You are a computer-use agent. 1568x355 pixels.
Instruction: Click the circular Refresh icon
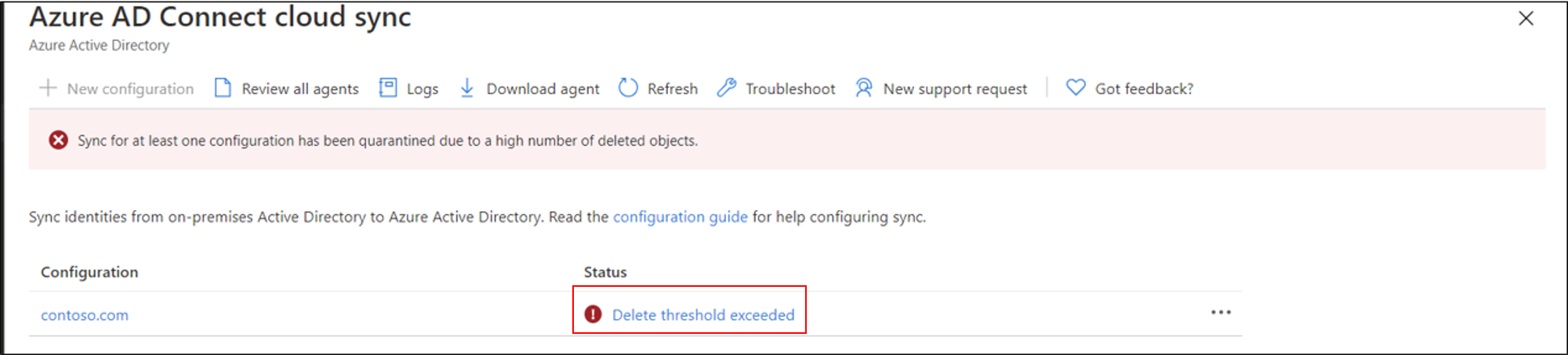[x=628, y=88]
